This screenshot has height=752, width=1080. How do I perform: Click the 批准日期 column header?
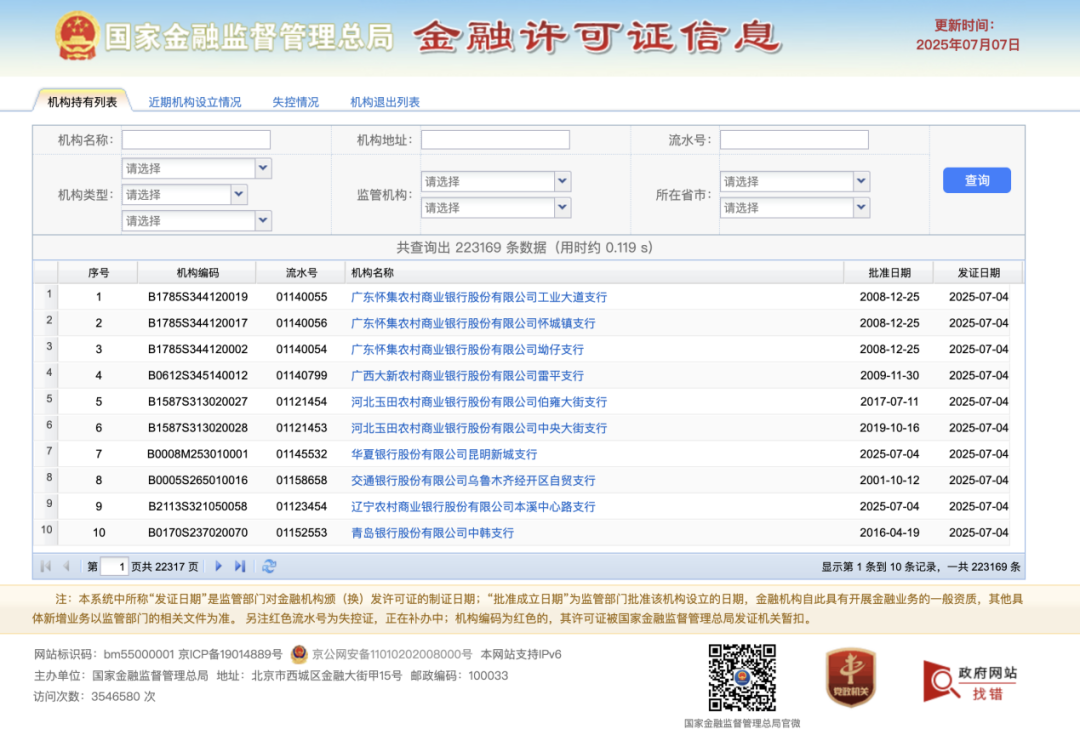pyautogui.click(x=889, y=273)
